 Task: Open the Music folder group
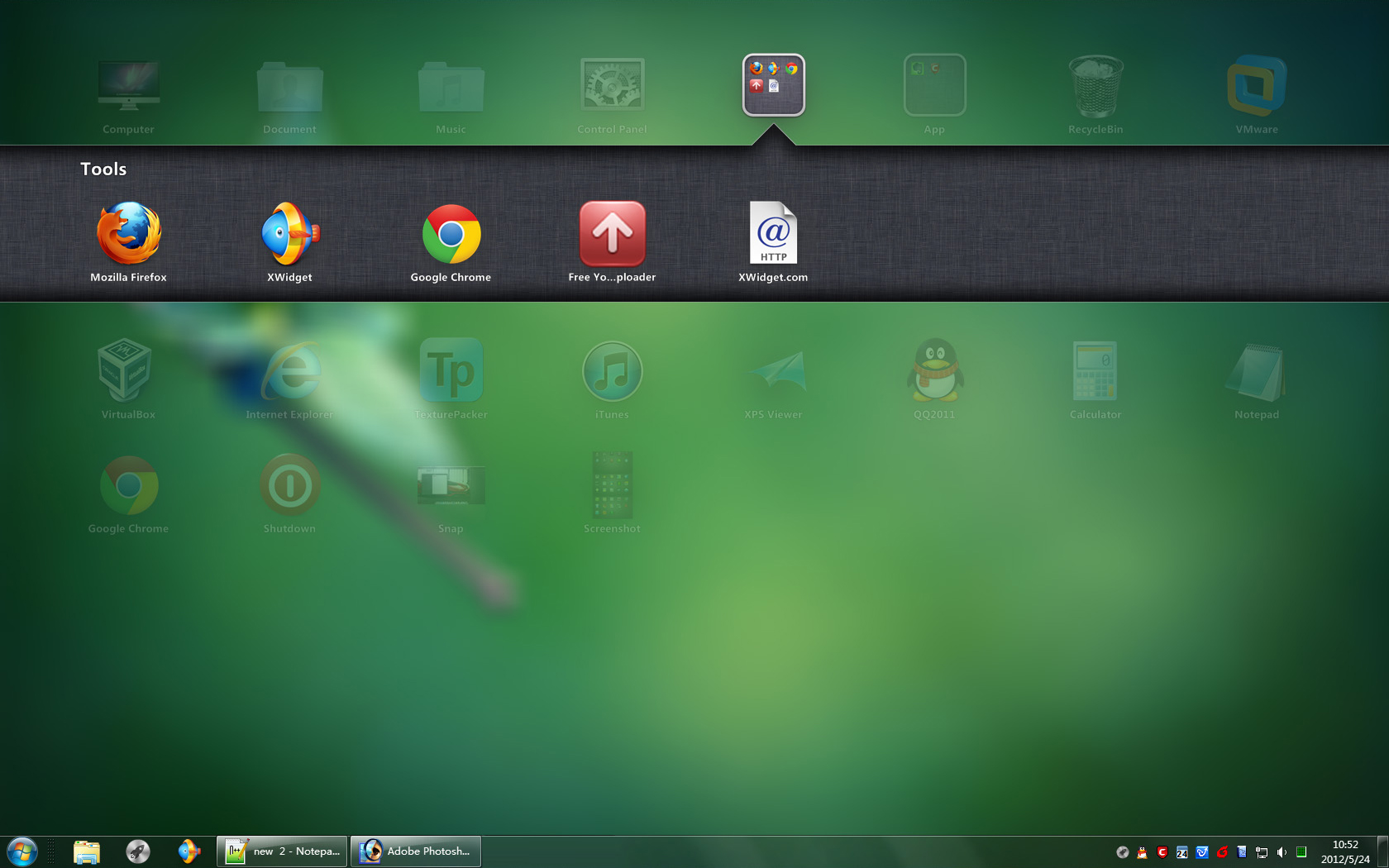[x=451, y=84]
